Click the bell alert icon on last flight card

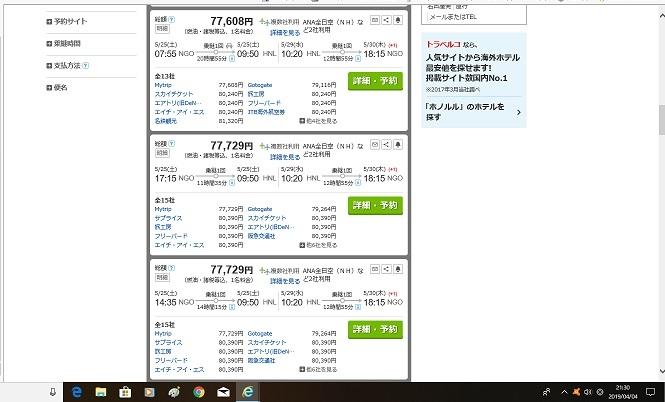coord(398,269)
